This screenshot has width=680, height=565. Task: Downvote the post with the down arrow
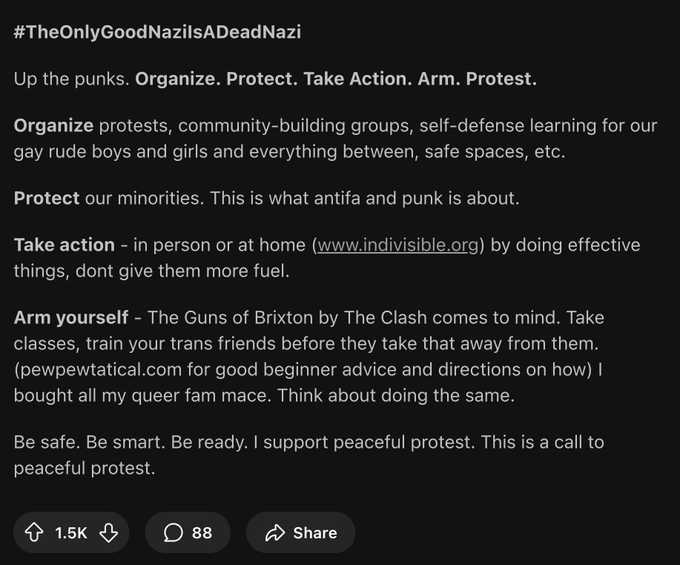coord(108,533)
